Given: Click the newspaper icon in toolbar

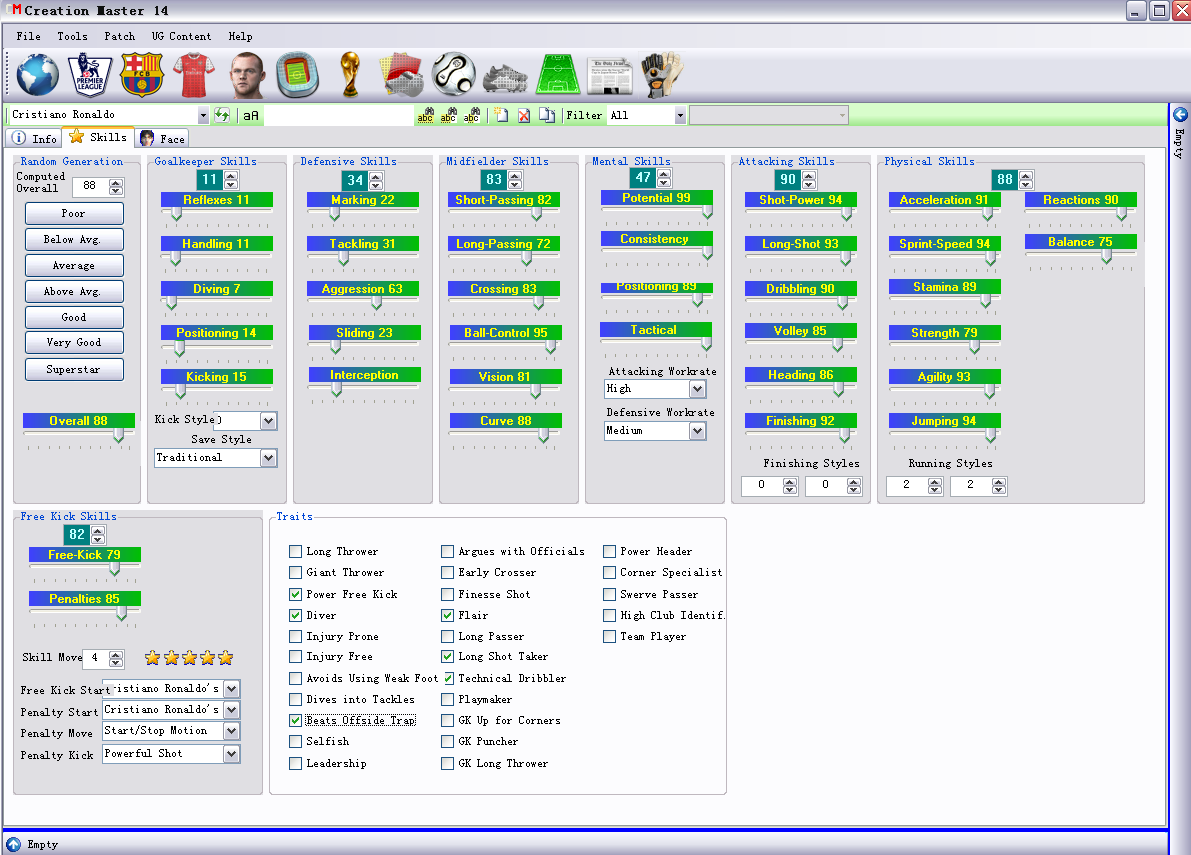Looking at the screenshot, I should [609, 76].
